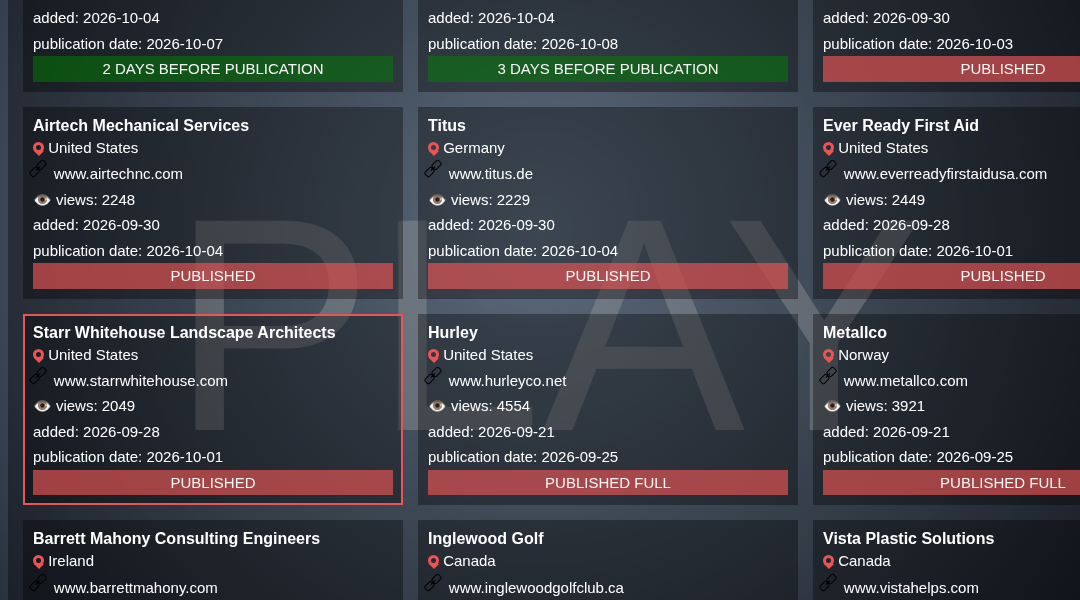Click the link icon beside www.metallco.com
The width and height of the screenshot is (1080, 600).
(828, 375)
